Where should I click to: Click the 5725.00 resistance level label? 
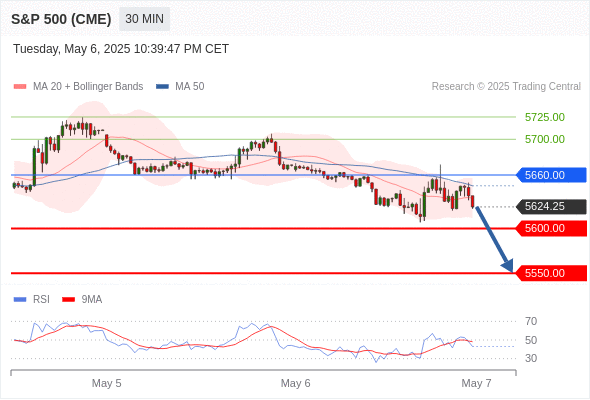(544, 117)
